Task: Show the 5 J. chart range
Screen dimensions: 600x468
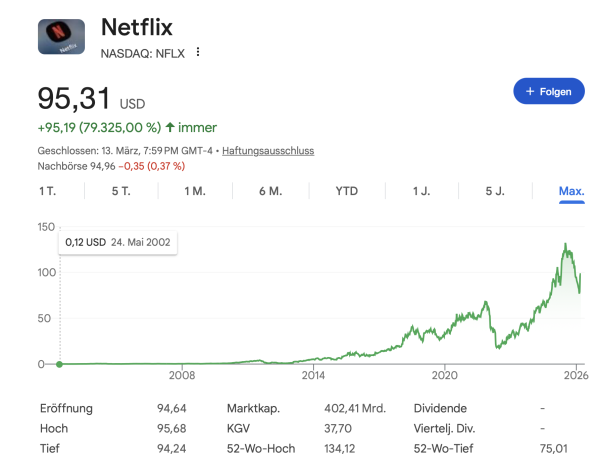Action: 496,191
